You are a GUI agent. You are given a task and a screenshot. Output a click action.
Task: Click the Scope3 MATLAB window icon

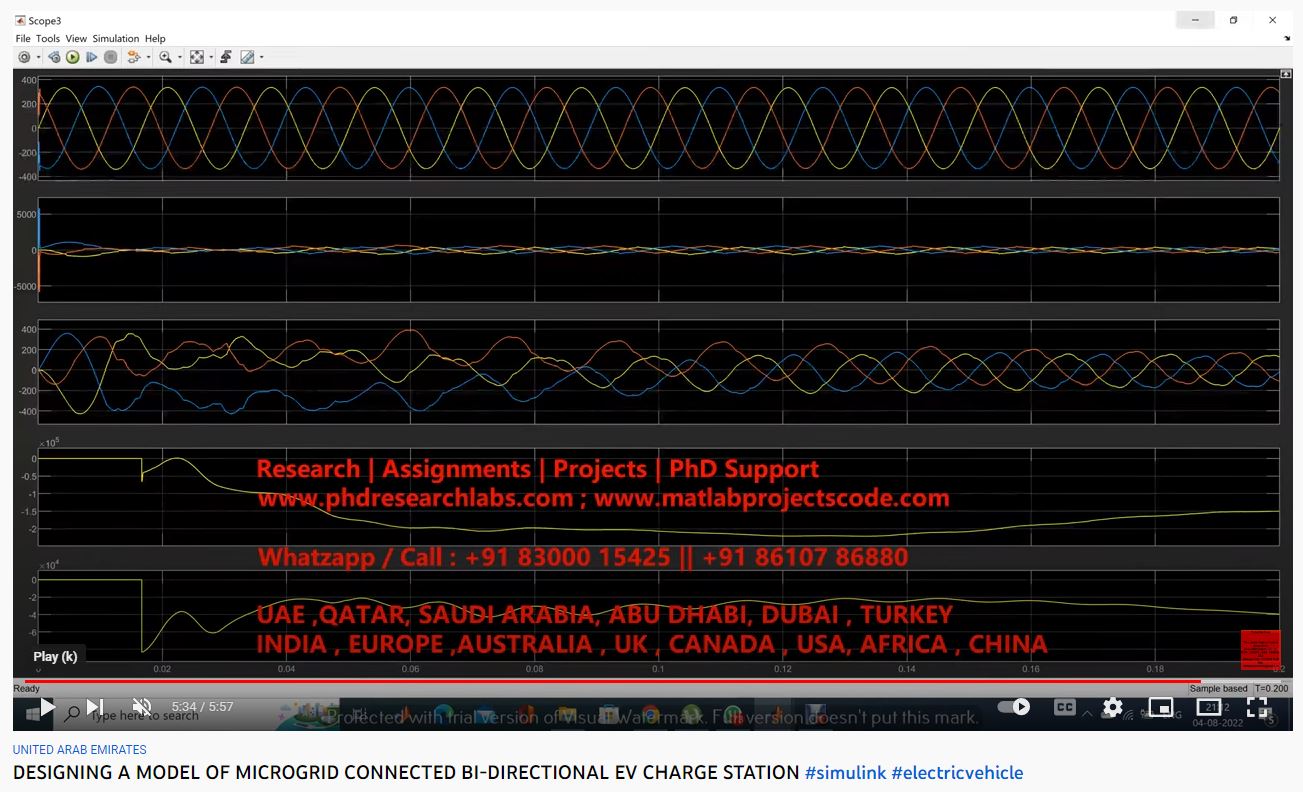(20, 20)
